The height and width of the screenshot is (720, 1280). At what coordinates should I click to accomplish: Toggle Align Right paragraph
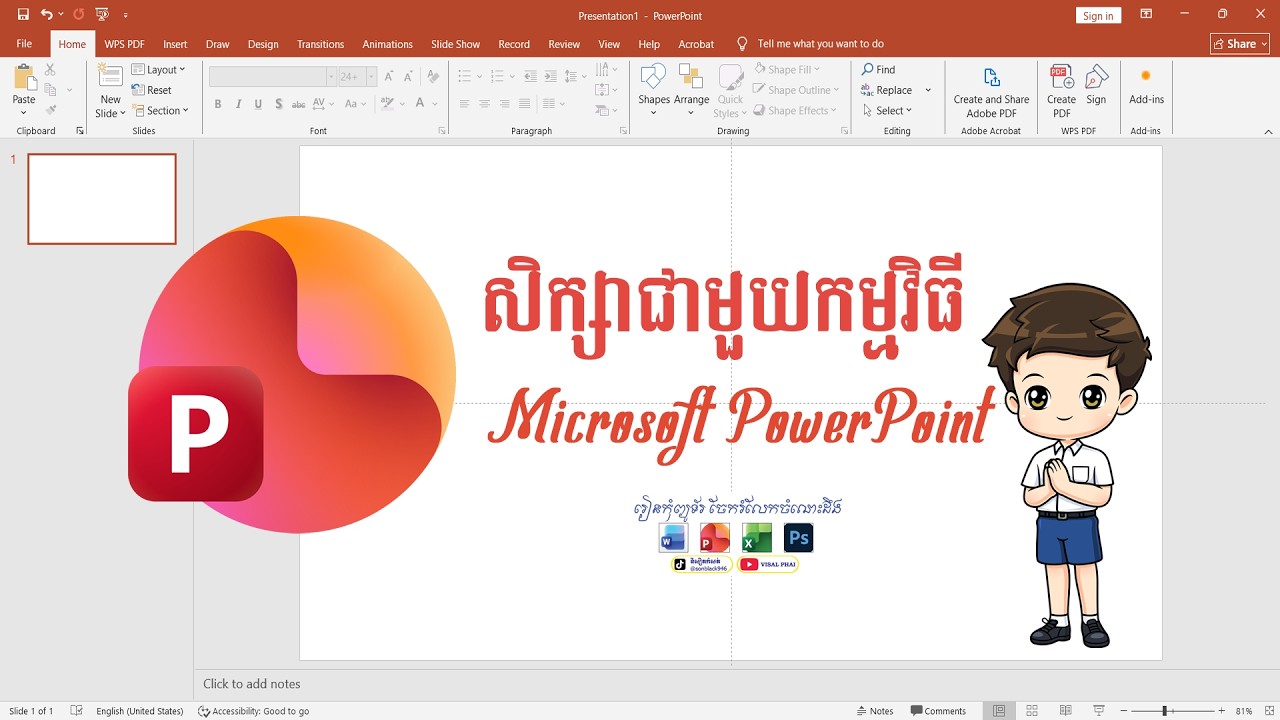click(x=506, y=104)
